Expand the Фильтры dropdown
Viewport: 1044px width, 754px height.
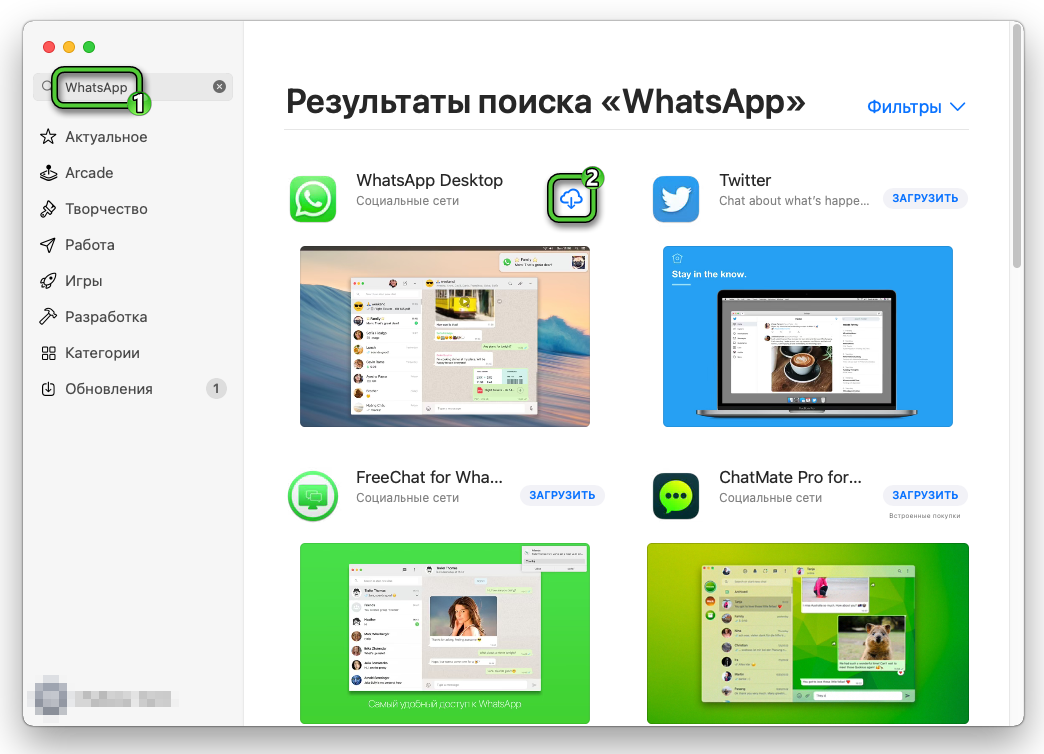[x=916, y=107]
